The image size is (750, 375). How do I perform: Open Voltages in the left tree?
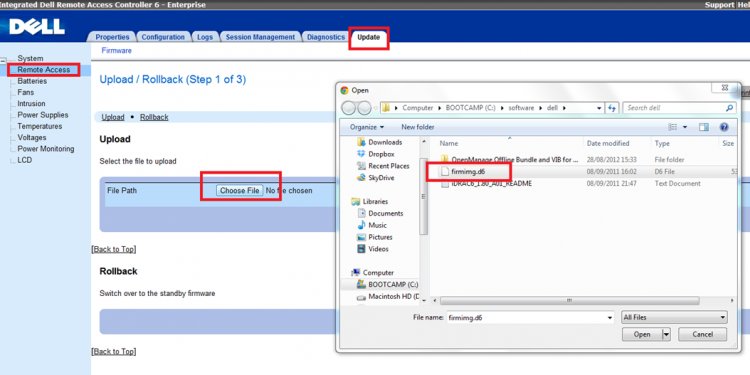[32, 137]
